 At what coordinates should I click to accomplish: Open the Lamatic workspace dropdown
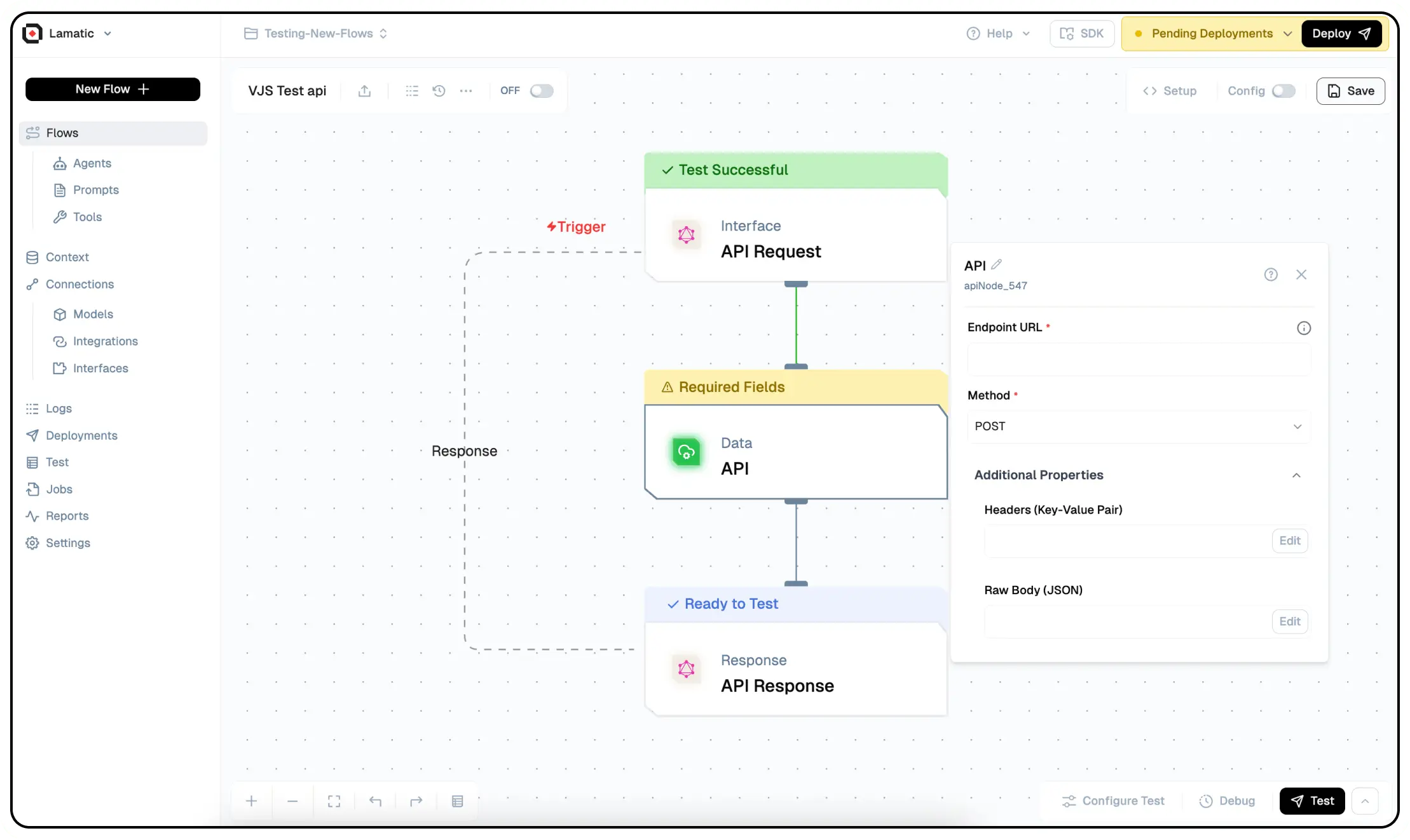(107, 34)
